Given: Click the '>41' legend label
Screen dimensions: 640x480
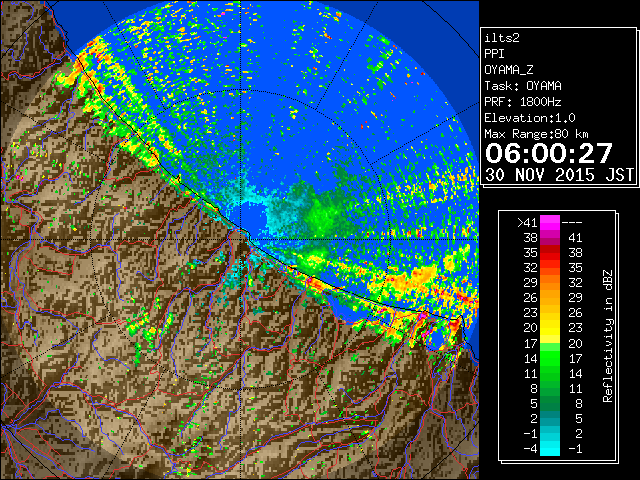Looking at the screenshot, I should tap(527, 223).
